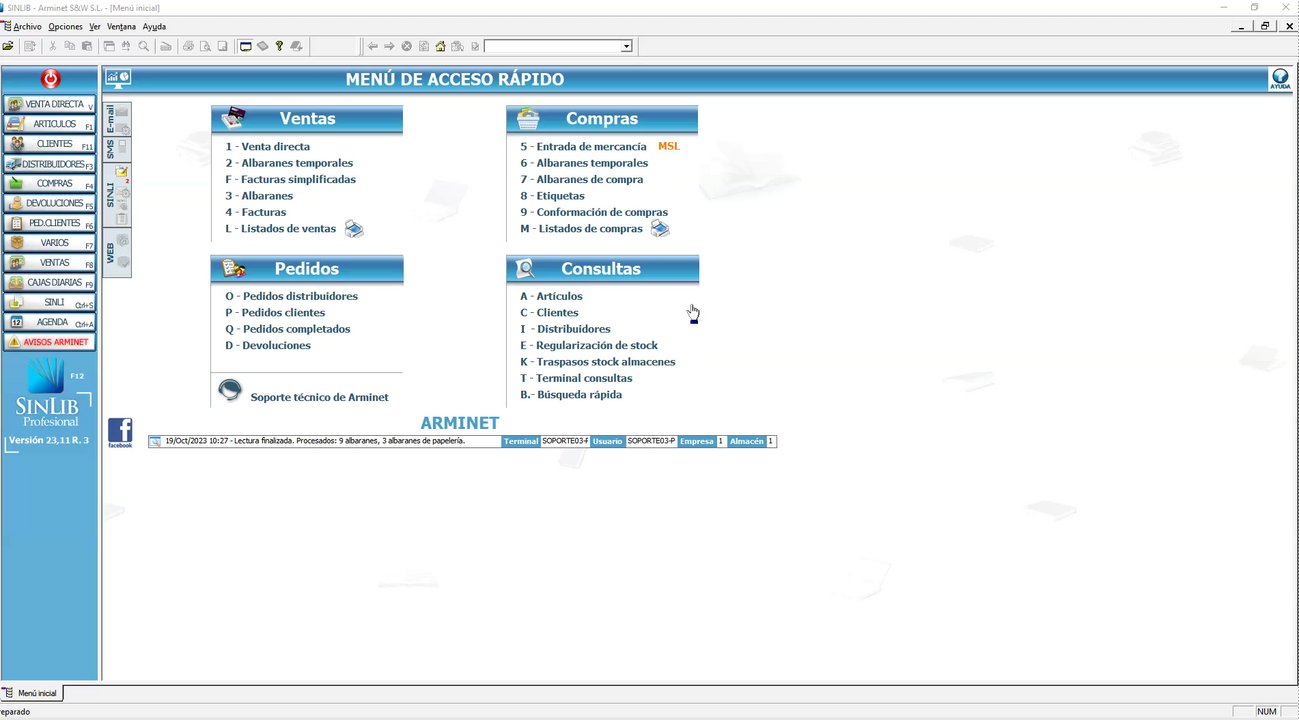
Task: Click the VENTAS F8 sidebar button
Action: pyautogui.click(x=50, y=263)
